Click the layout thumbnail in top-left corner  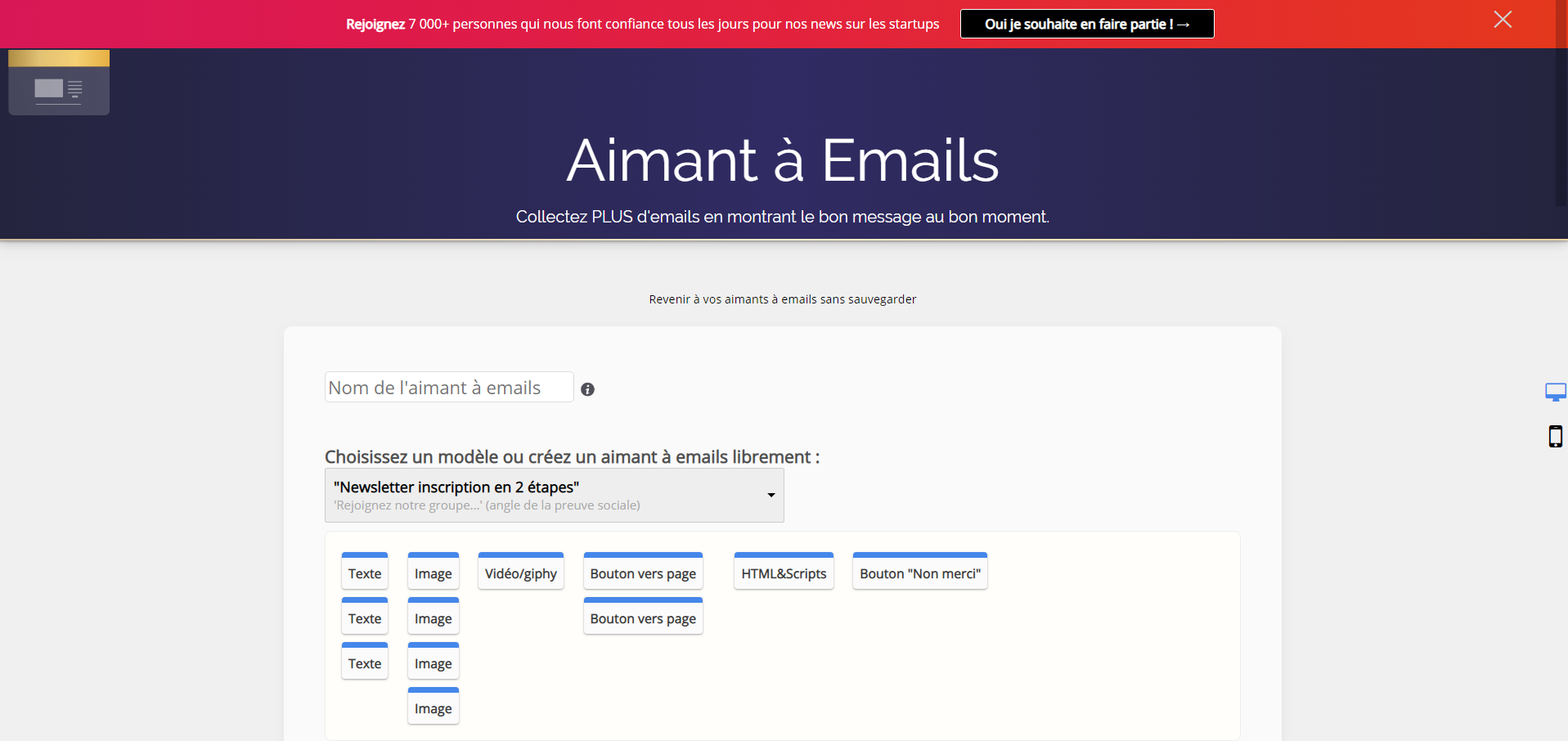click(59, 83)
